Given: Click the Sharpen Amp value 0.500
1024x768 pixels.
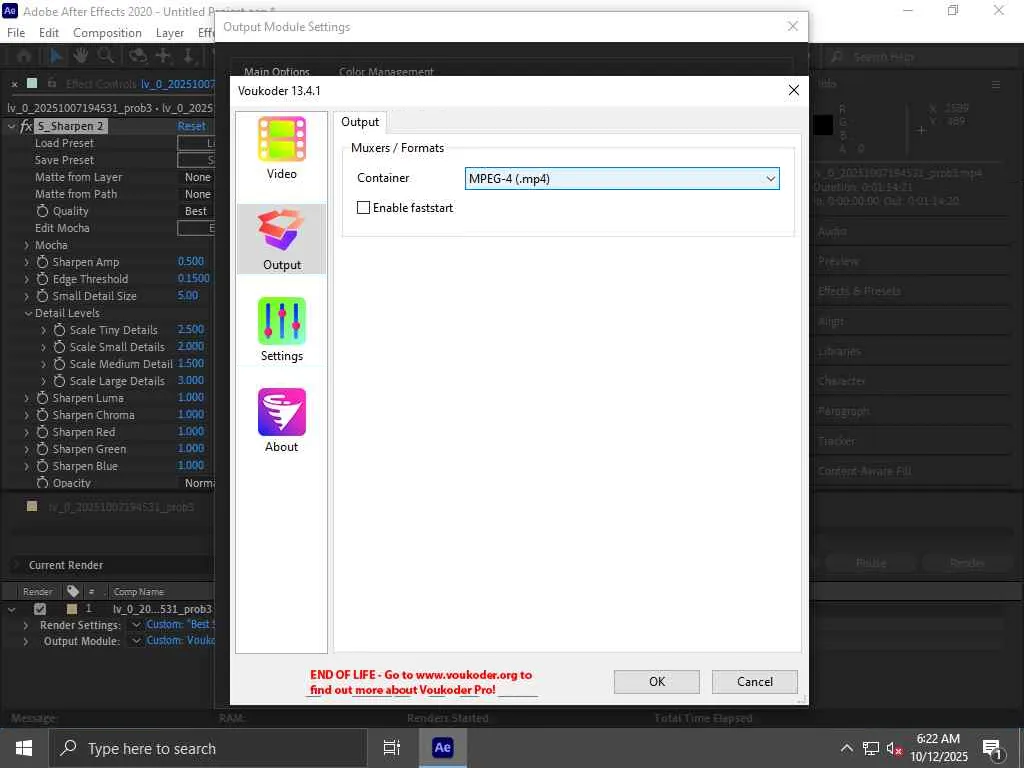Looking at the screenshot, I should click(191, 261).
